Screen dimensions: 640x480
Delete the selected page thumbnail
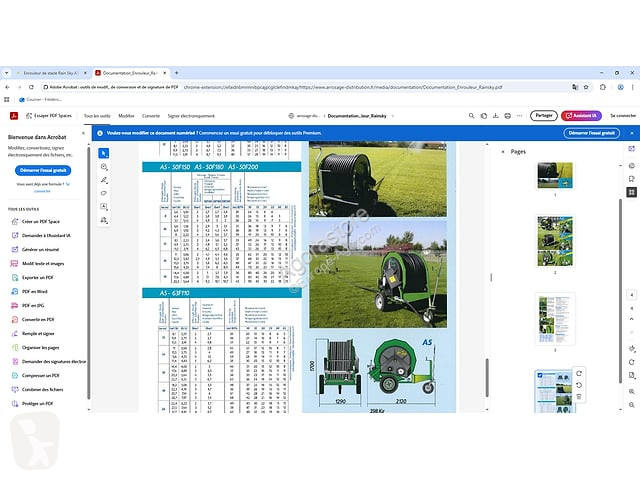tap(579, 397)
